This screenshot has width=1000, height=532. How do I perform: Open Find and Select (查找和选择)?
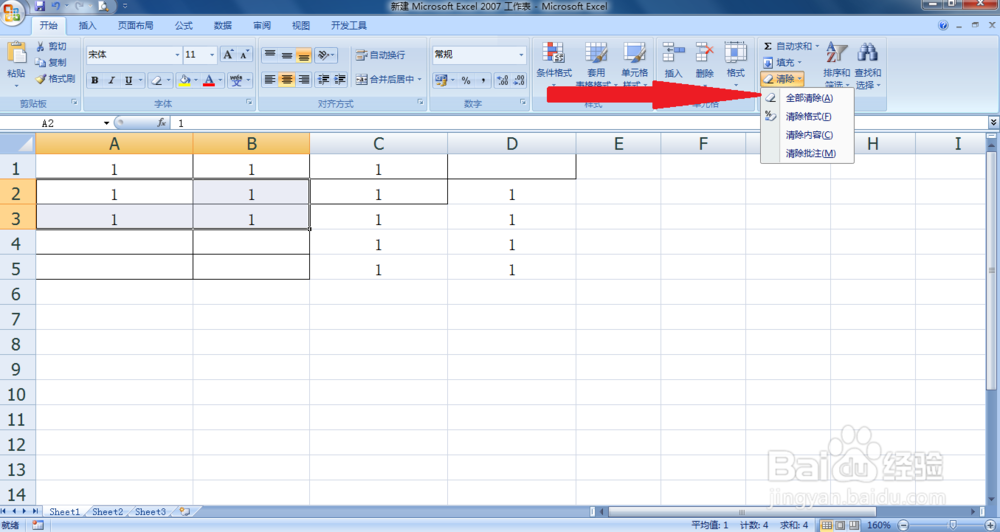click(867, 65)
